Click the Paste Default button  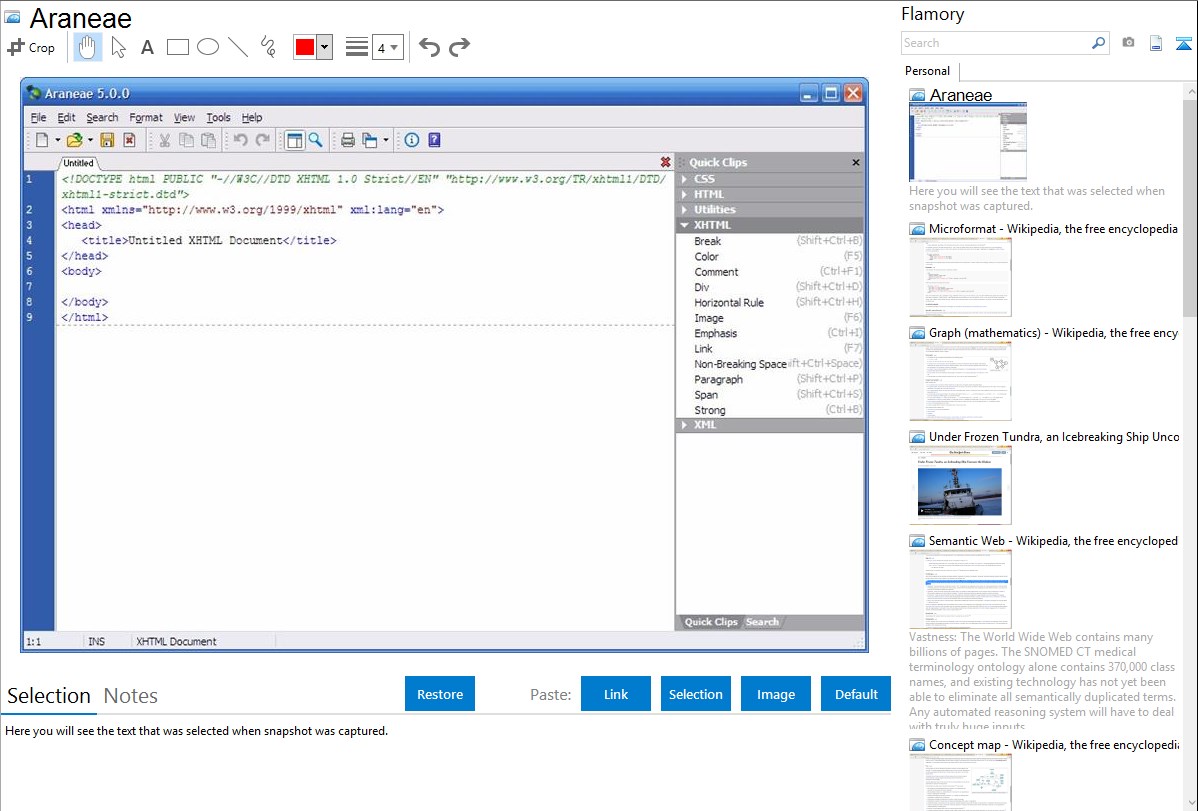coord(856,694)
